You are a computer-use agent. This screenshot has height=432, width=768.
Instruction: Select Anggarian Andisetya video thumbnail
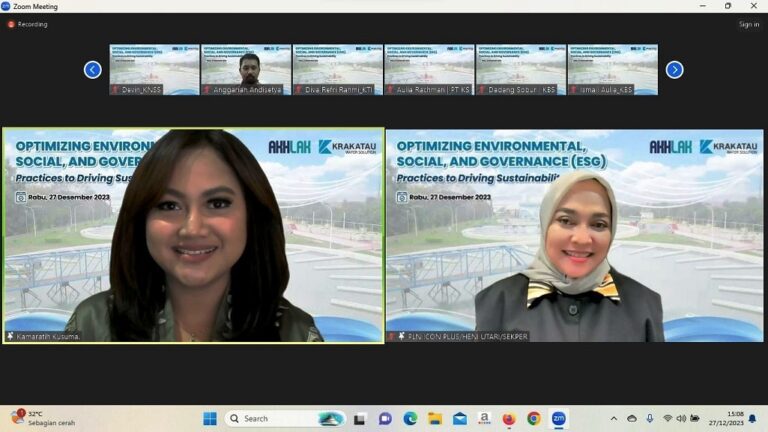click(x=246, y=70)
